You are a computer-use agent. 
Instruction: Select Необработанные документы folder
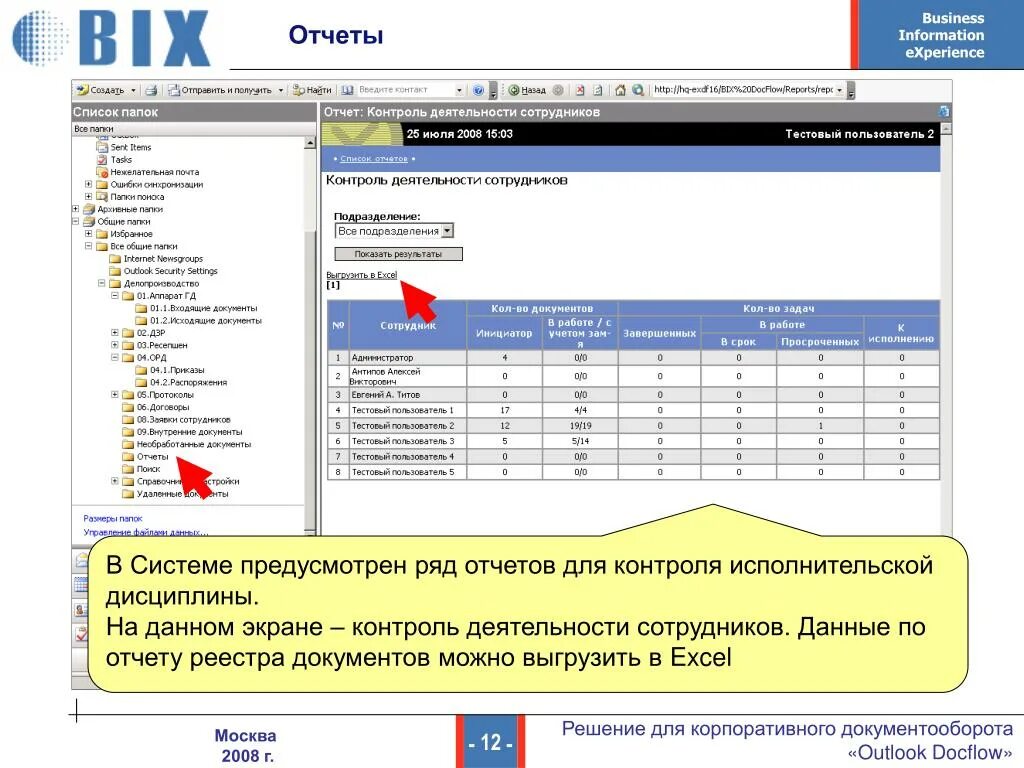point(193,445)
